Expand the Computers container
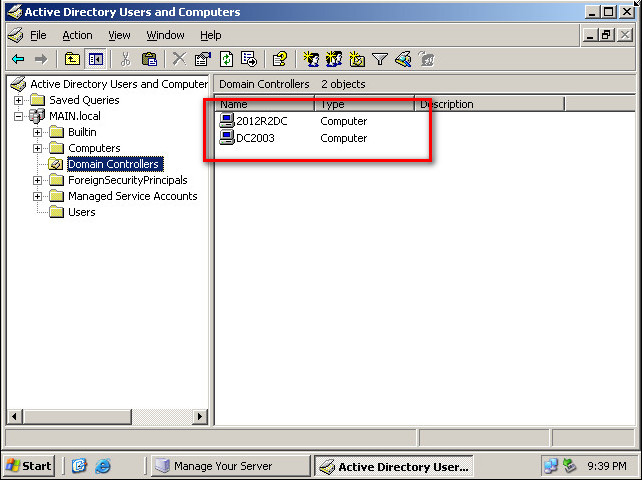 coord(37,148)
